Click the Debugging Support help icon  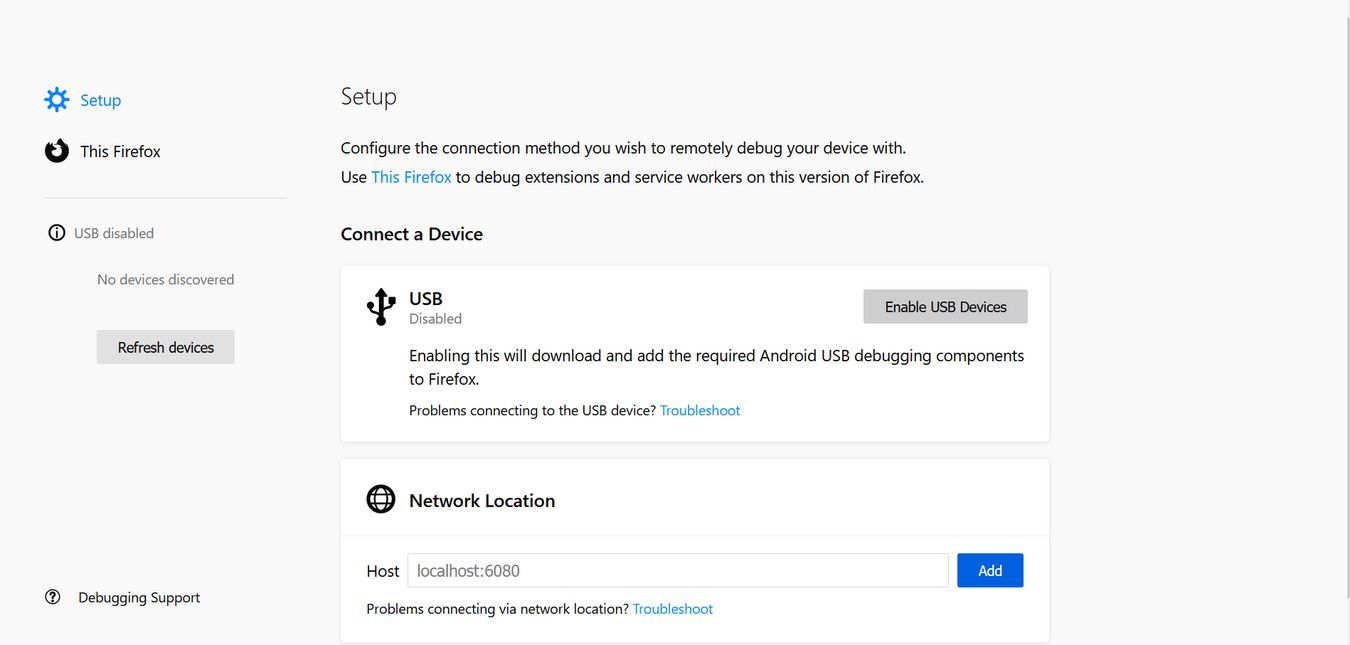tap(52, 596)
